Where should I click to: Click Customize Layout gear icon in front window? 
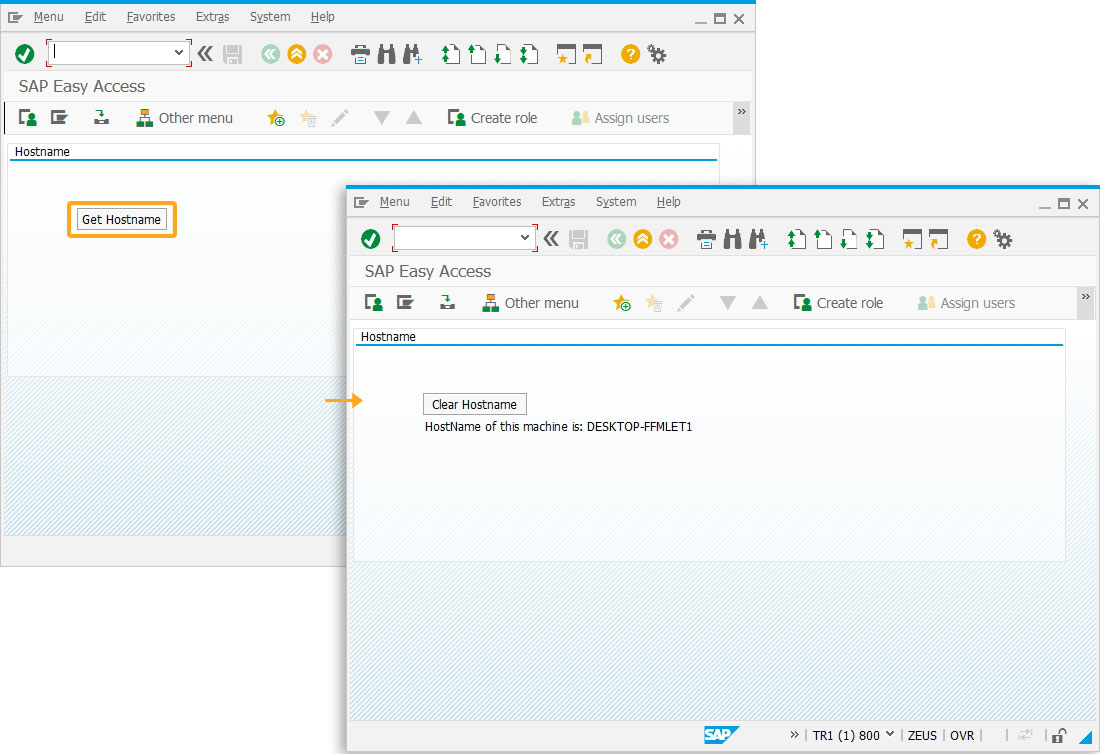click(1003, 240)
